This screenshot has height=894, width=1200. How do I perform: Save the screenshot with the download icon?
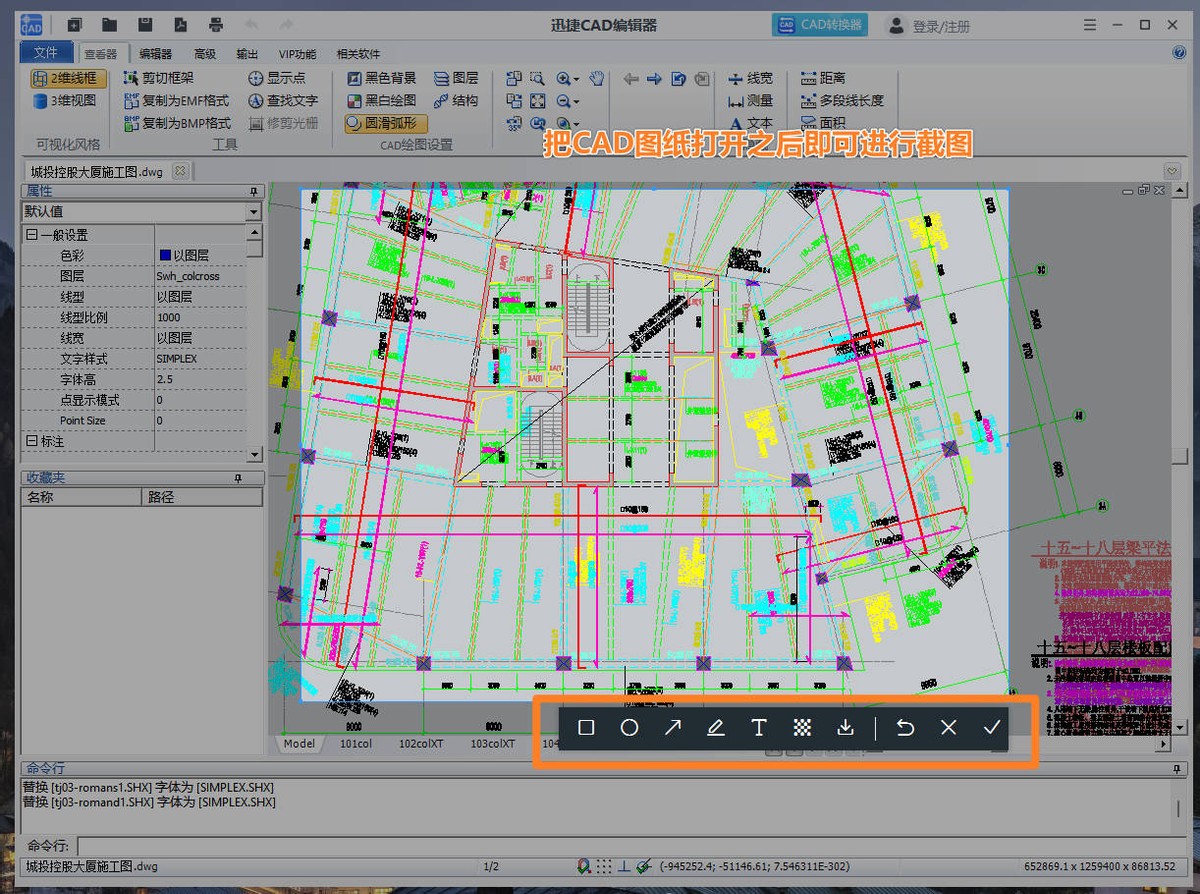tap(845, 728)
